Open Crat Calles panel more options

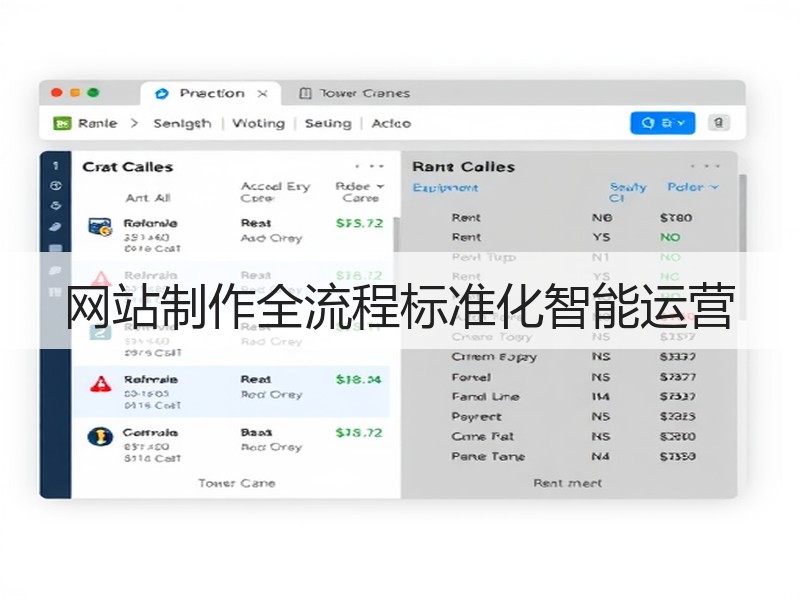(369, 166)
